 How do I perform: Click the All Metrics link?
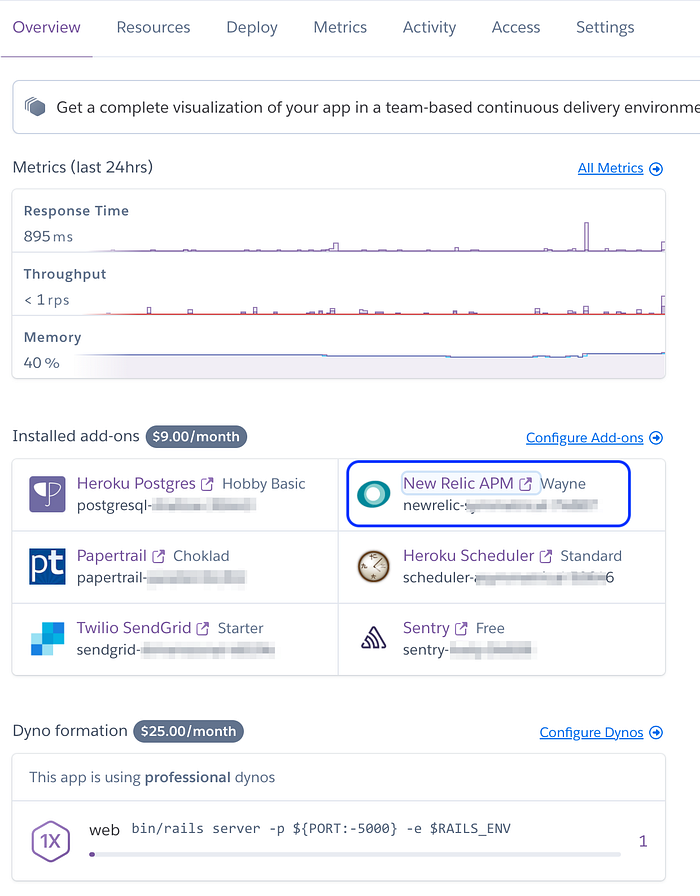point(610,168)
